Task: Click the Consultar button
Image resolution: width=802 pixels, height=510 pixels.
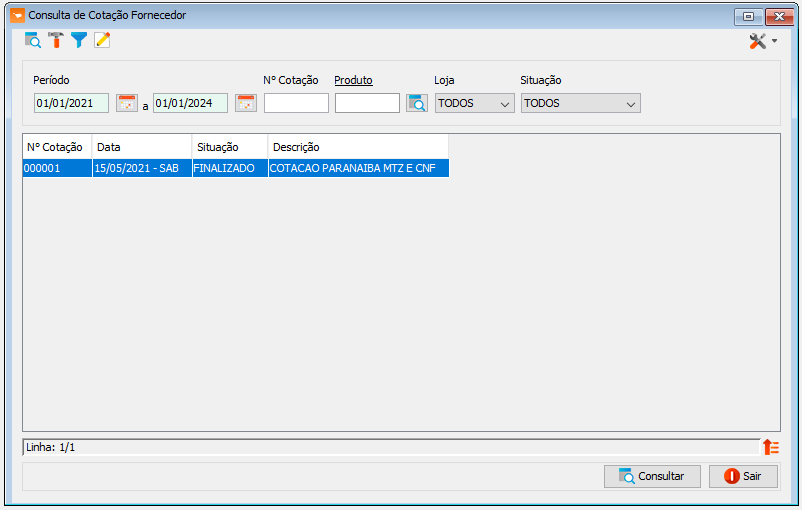Action: click(x=652, y=476)
